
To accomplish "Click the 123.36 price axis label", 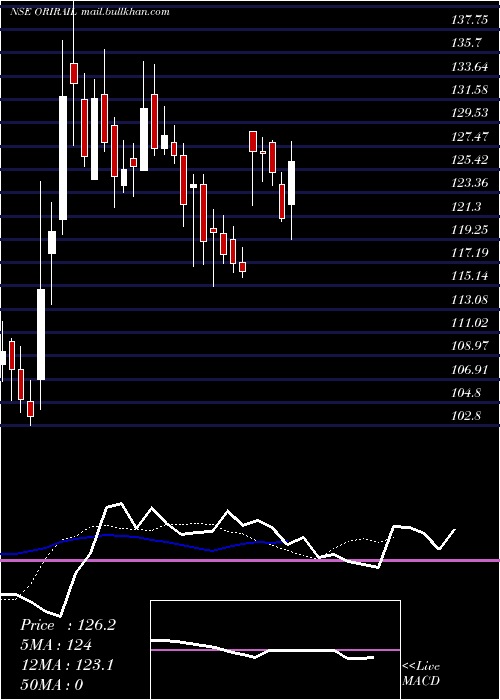I will [x=470, y=183].
